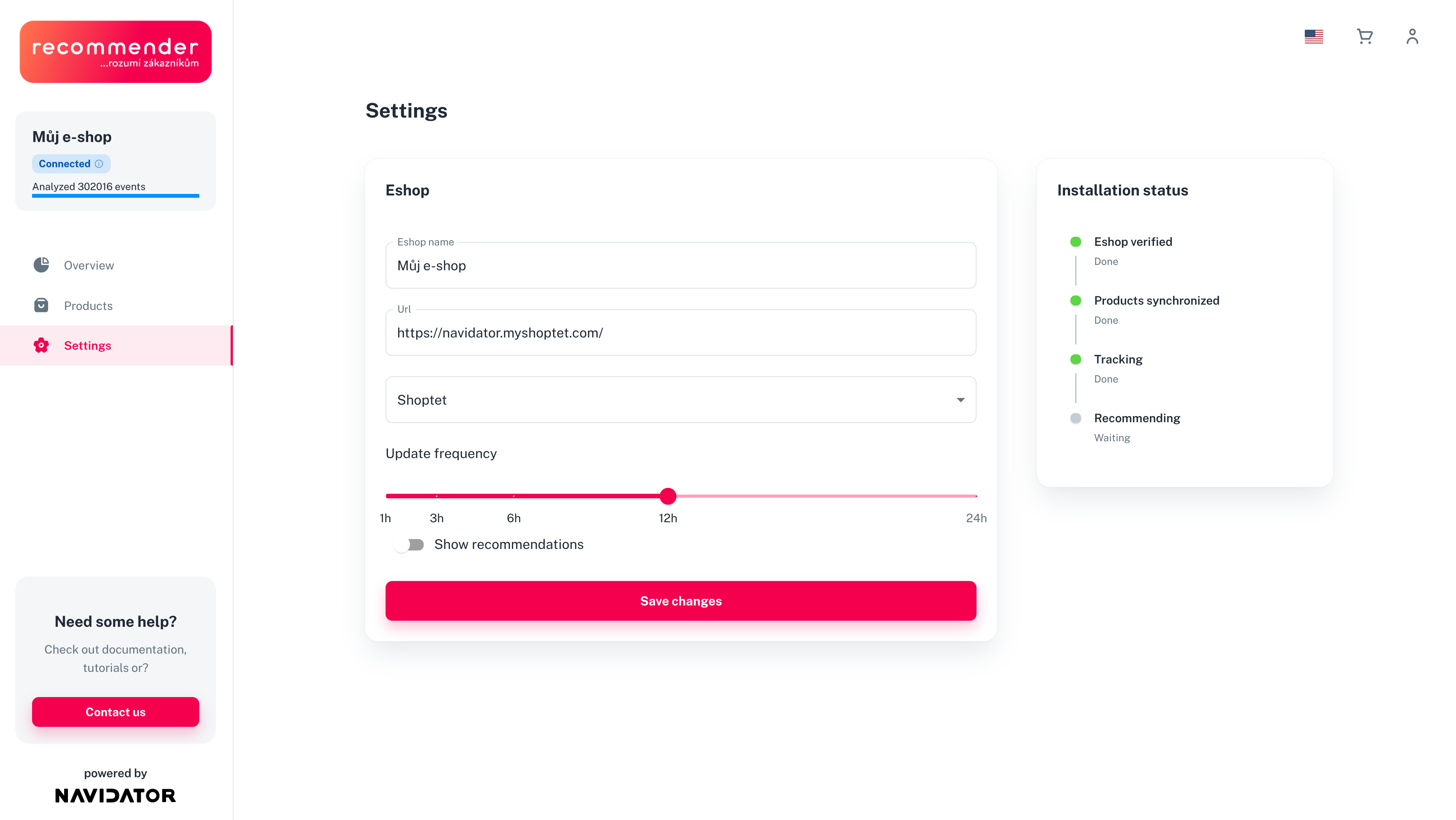
Task: Click the NAVIDATOR logo at bottom
Action: (115, 795)
